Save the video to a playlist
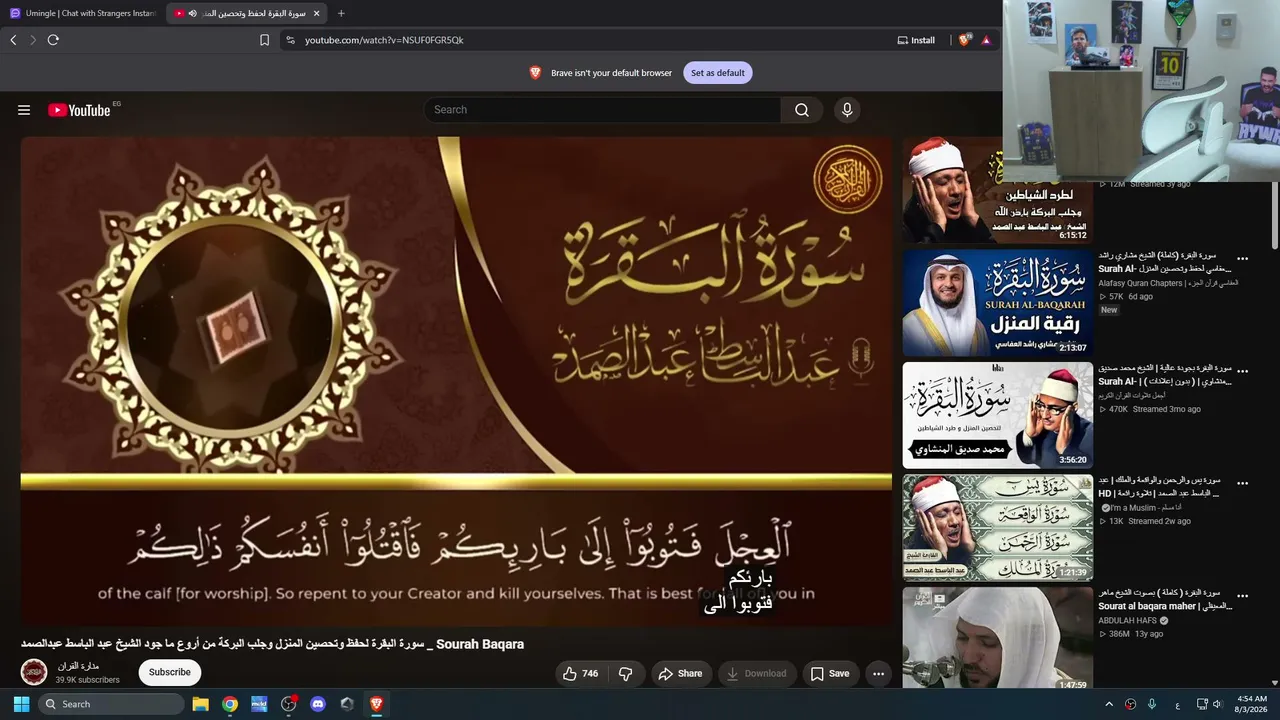The height and width of the screenshot is (720, 1280). [x=830, y=674]
